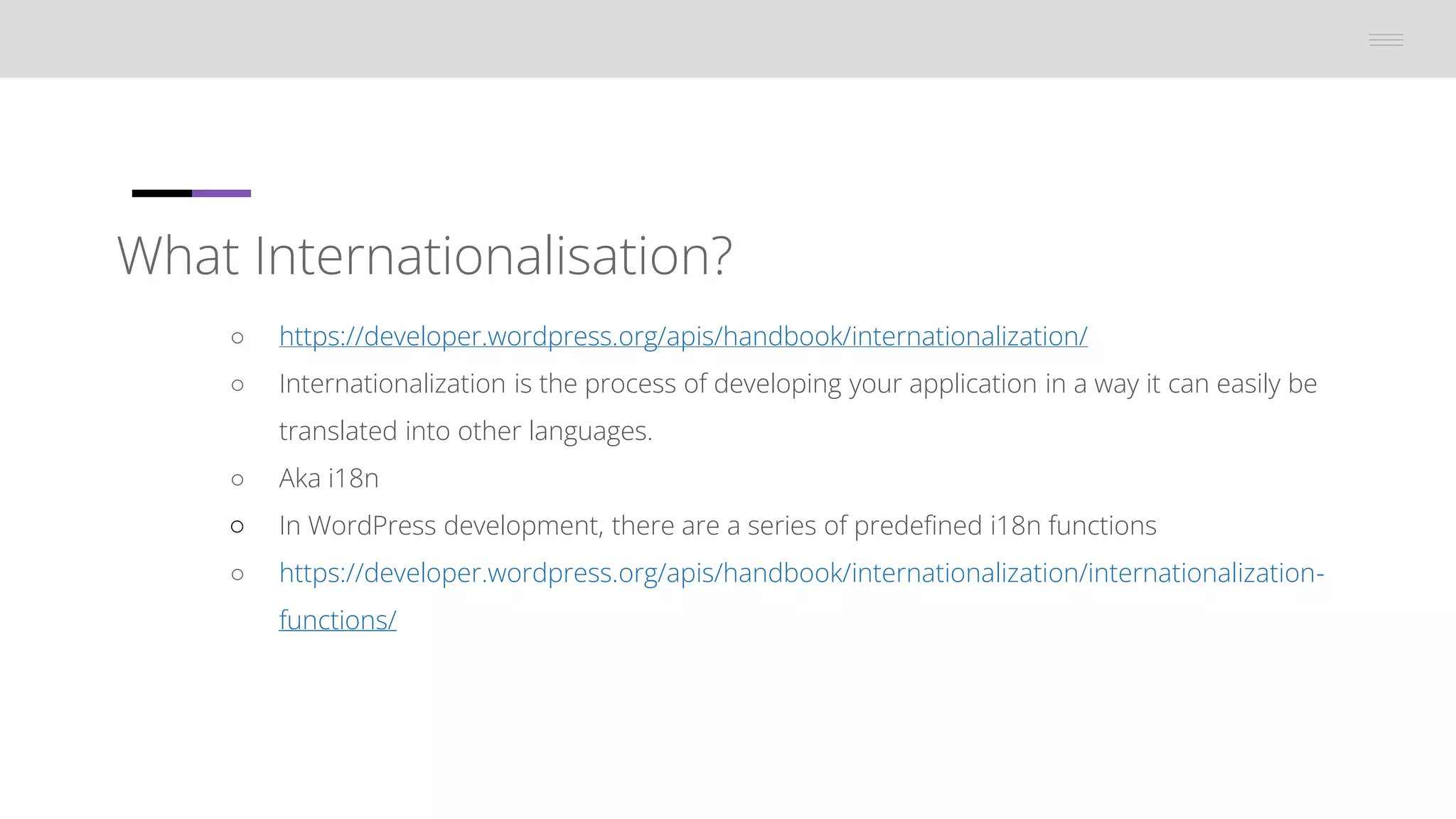Screen dimensions: 1456x819
Task: Click the "translated into other languages." text line
Action: [x=465, y=431]
